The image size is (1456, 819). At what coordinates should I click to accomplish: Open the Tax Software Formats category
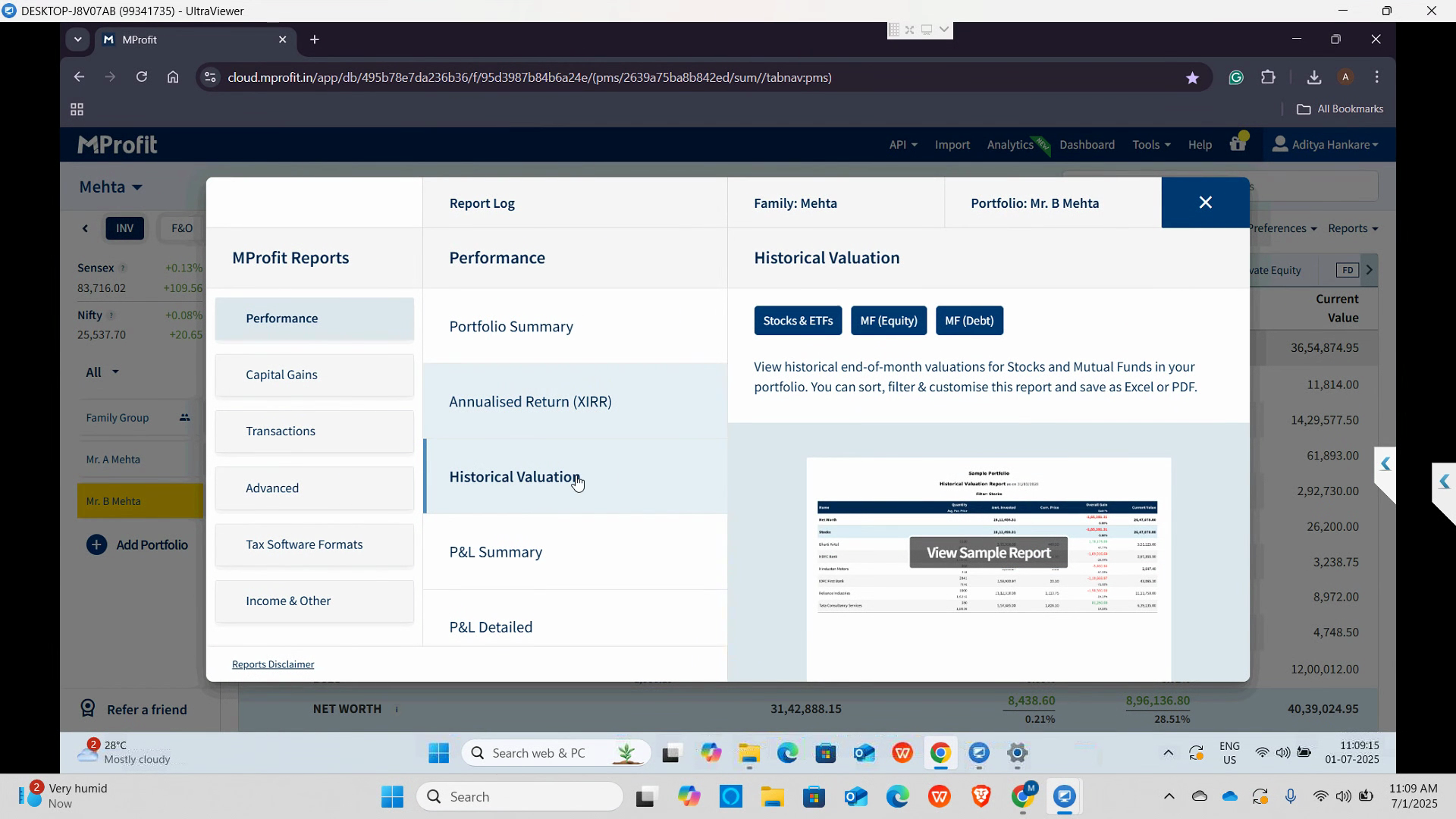tap(314, 544)
